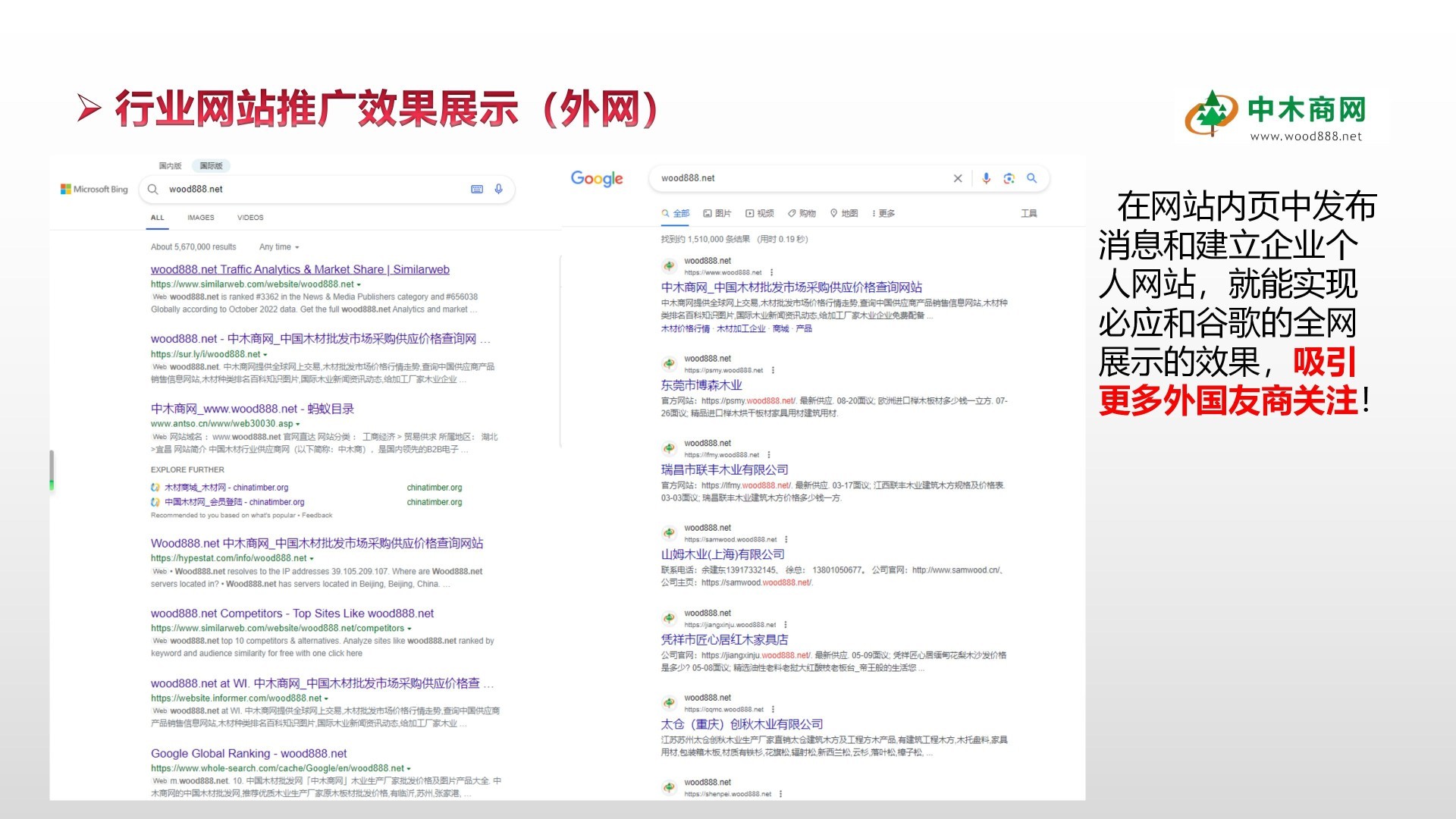Expand arrow after sur.ly/i/wood888.net URL
1456x819 pixels.
click(265, 355)
